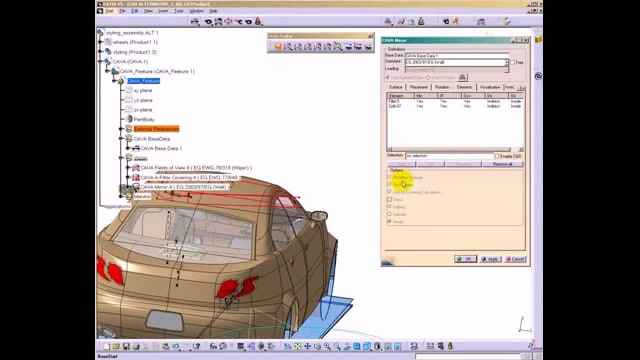The image size is (640, 360).
Task: Click the Zoom In magnifier icon
Action: point(327,346)
